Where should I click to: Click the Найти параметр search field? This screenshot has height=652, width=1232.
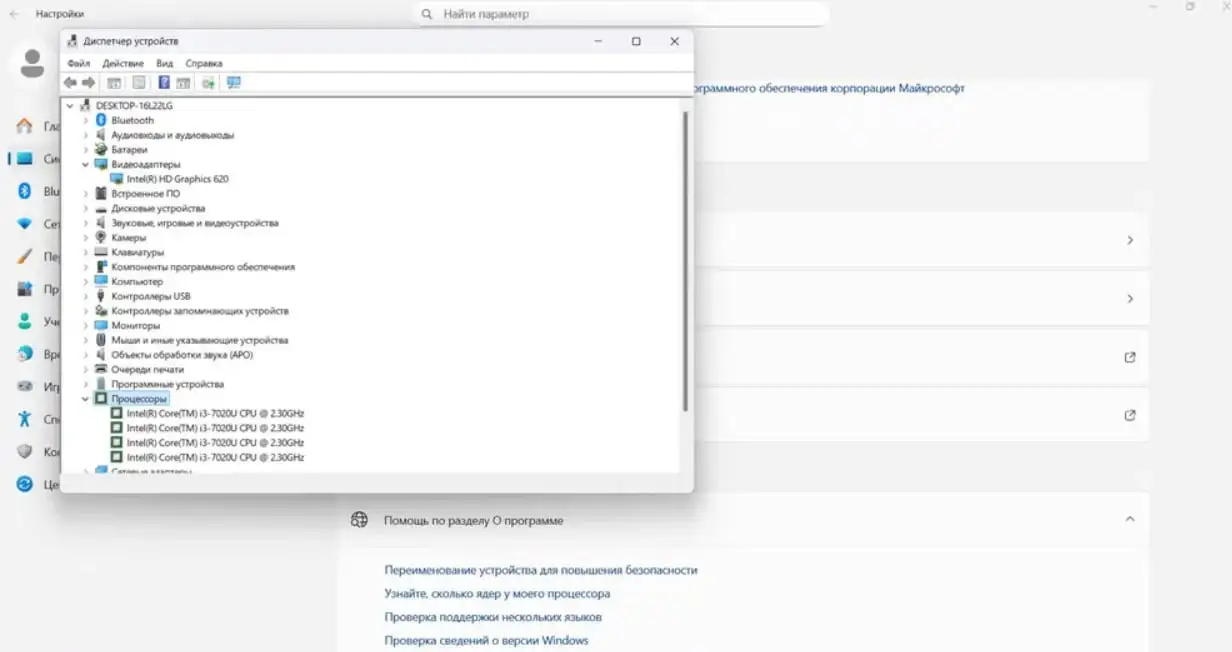point(621,14)
